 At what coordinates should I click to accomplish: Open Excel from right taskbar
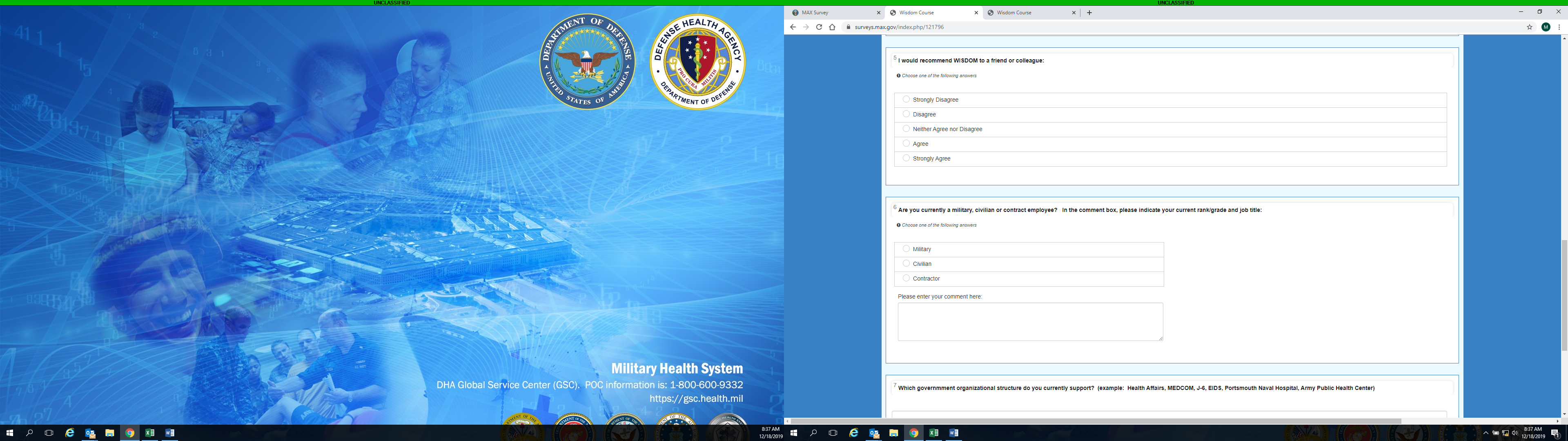[x=934, y=433]
